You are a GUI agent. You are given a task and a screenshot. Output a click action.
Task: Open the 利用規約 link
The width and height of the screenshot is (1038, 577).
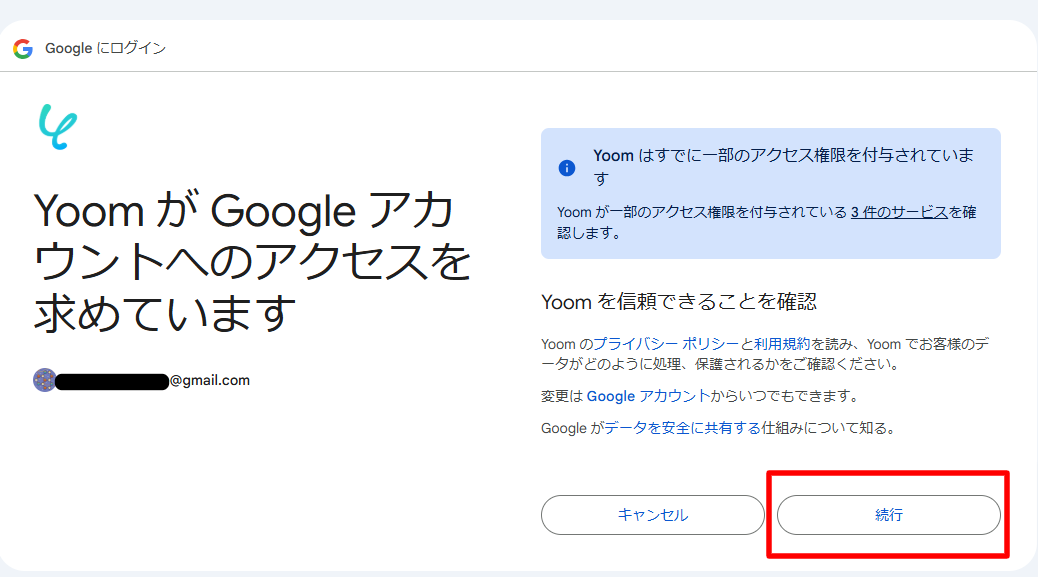[x=782, y=344]
